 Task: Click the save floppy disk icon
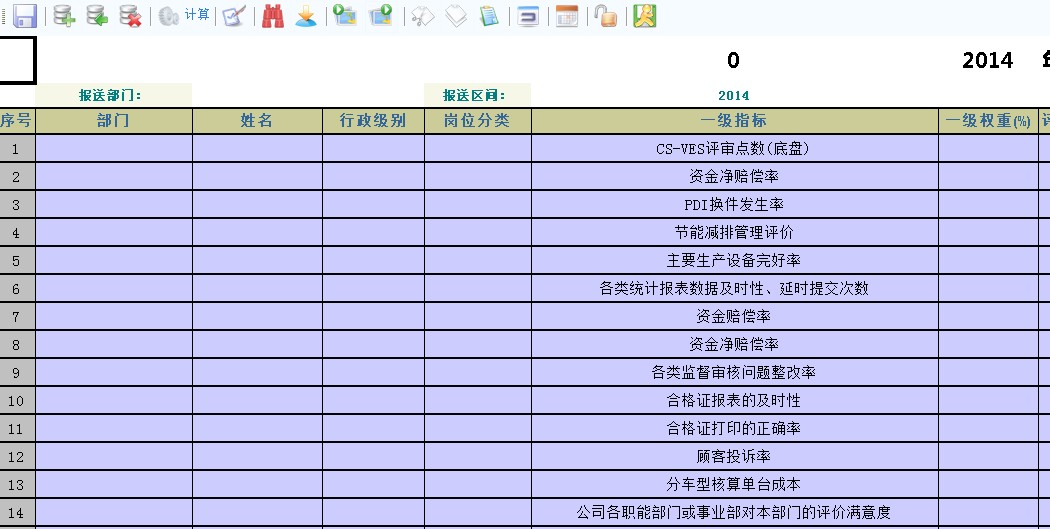point(24,16)
